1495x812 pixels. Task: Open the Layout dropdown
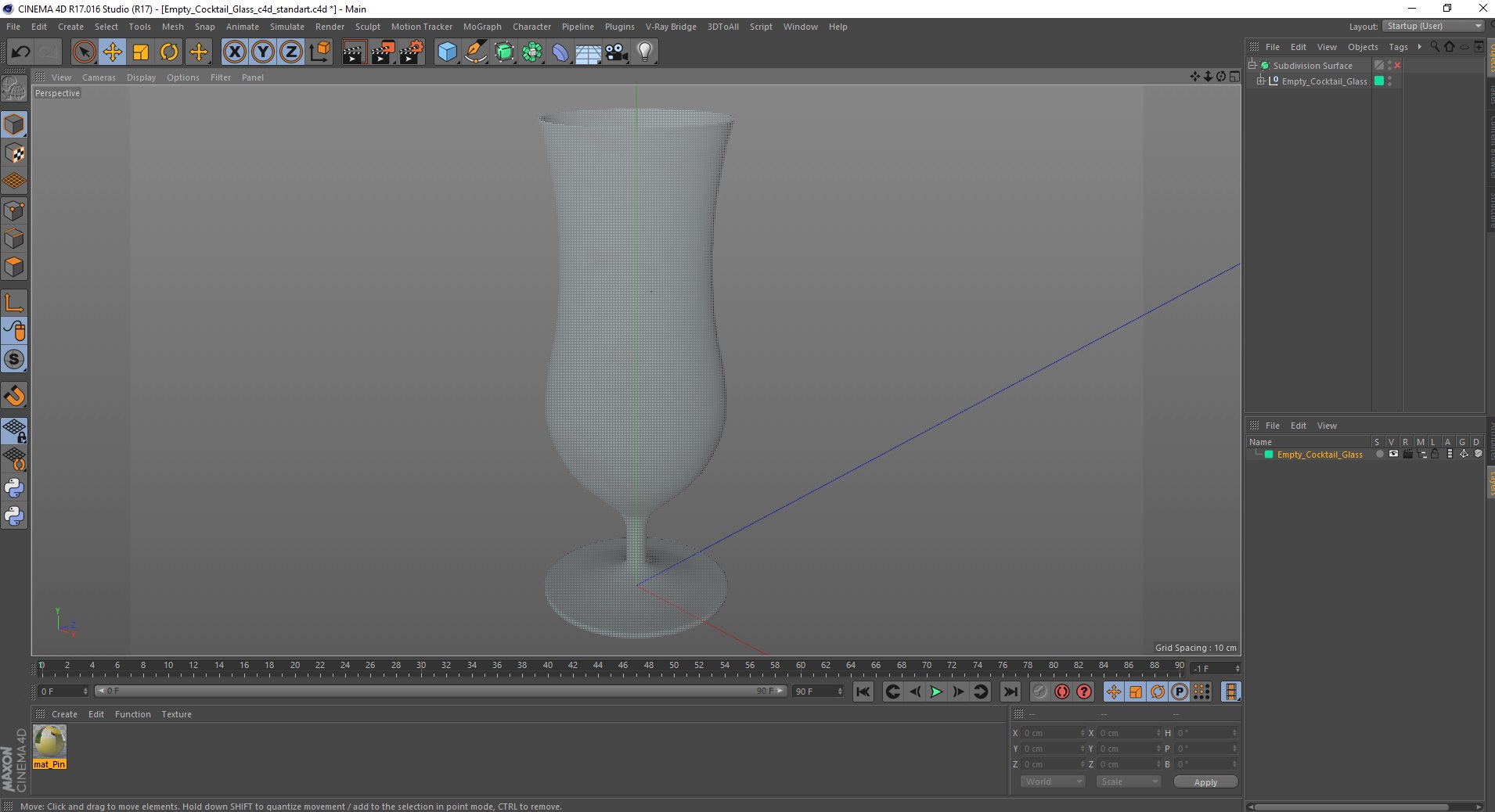click(1434, 26)
